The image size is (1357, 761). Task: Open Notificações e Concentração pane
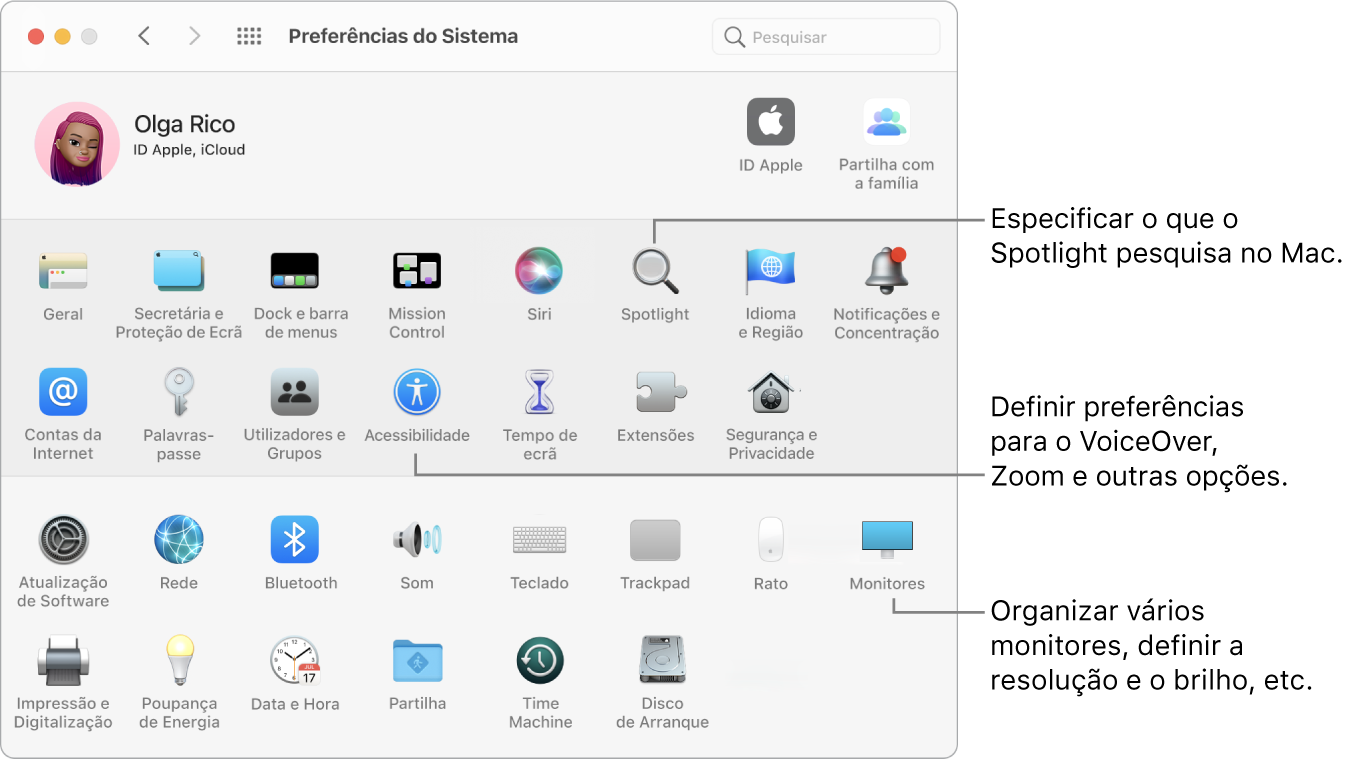(887, 271)
